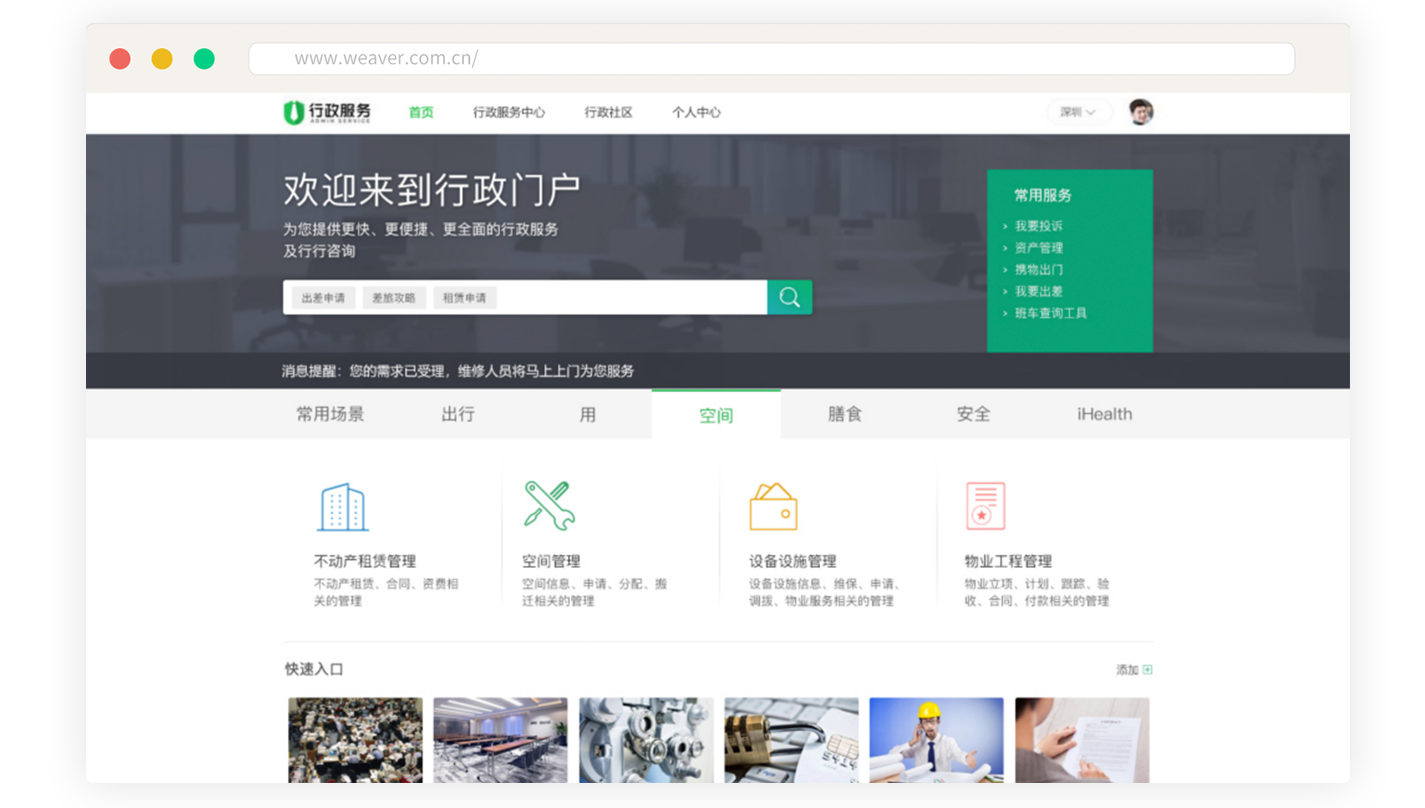The width and height of the screenshot is (1425, 808).
Task: Expand the 深圳 city dropdown
Action: [1078, 112]
